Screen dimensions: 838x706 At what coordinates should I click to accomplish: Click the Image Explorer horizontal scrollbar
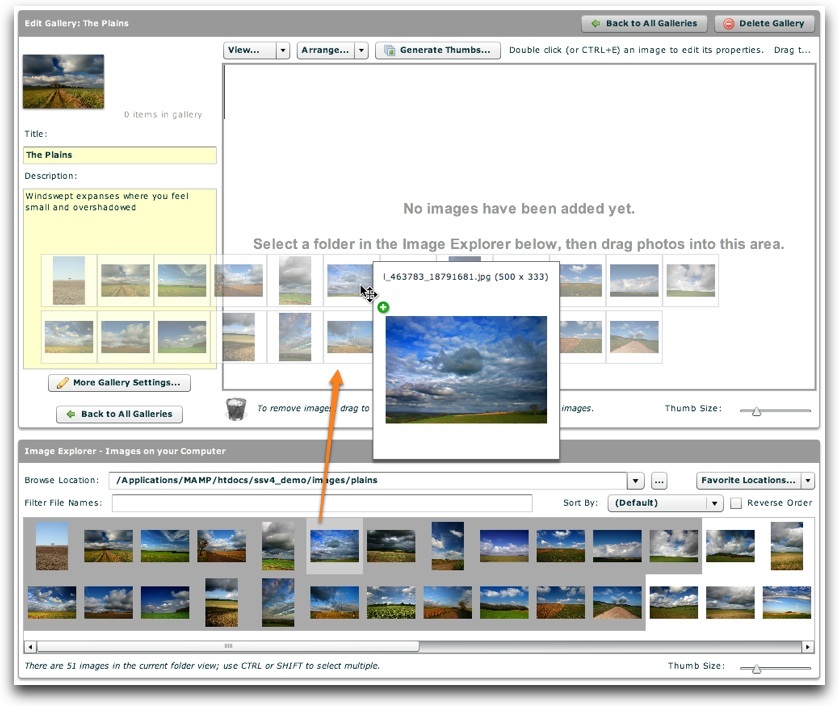[228, 646]
